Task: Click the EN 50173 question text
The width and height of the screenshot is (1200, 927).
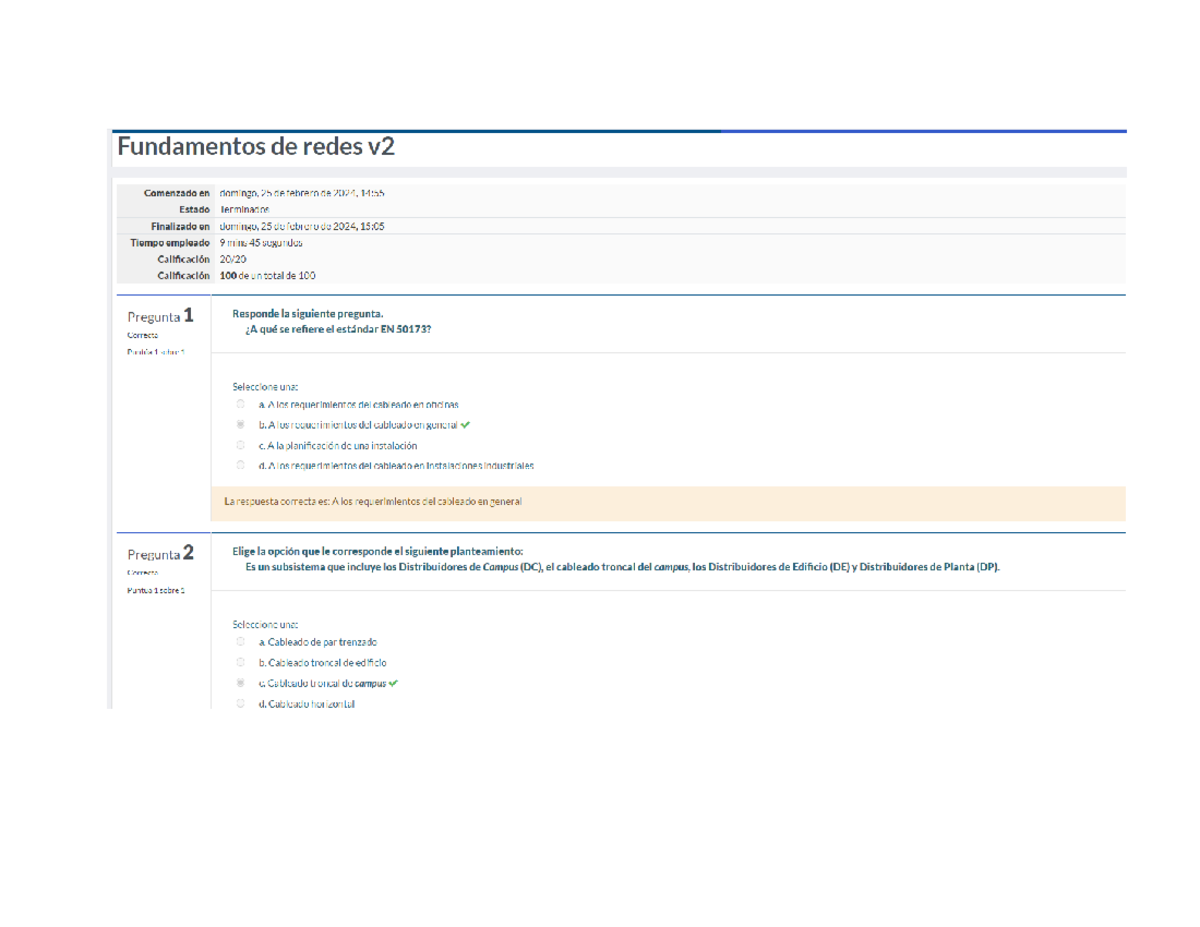Action: pos(338,329)
